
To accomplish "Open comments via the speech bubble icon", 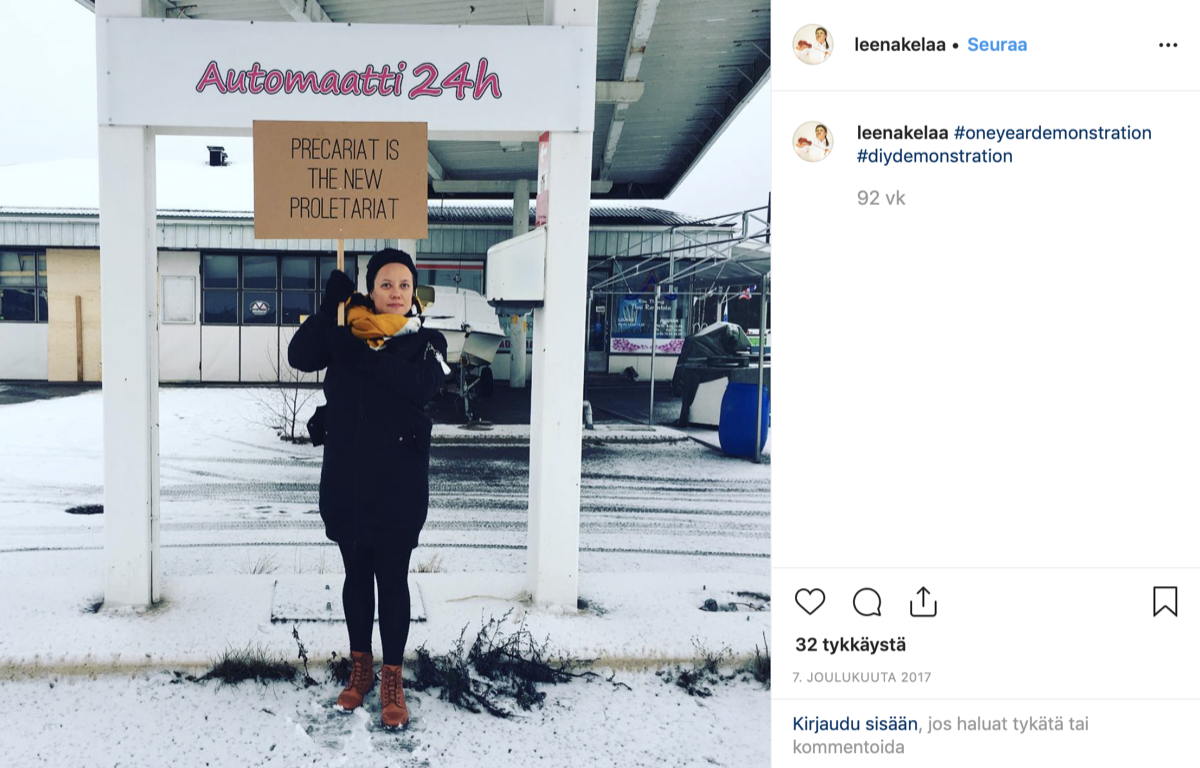I will click(x=867, y=601).
